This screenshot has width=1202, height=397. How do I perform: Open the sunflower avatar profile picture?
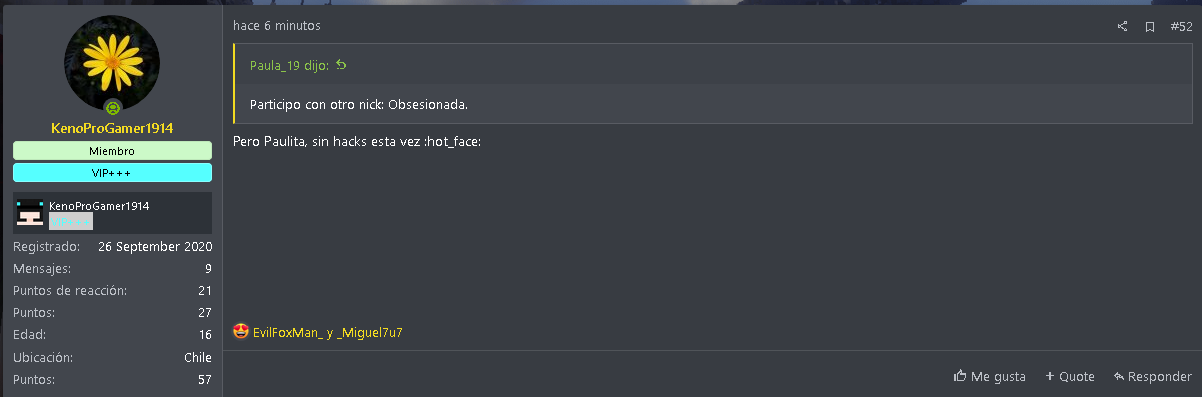[x=112, y=63]
